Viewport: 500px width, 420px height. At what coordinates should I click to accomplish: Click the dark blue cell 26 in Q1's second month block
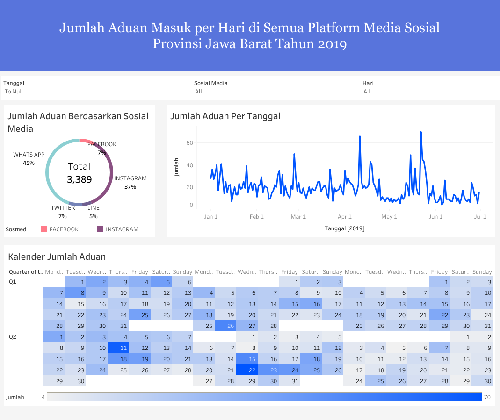pyautogui.click(x=226, y=326)
